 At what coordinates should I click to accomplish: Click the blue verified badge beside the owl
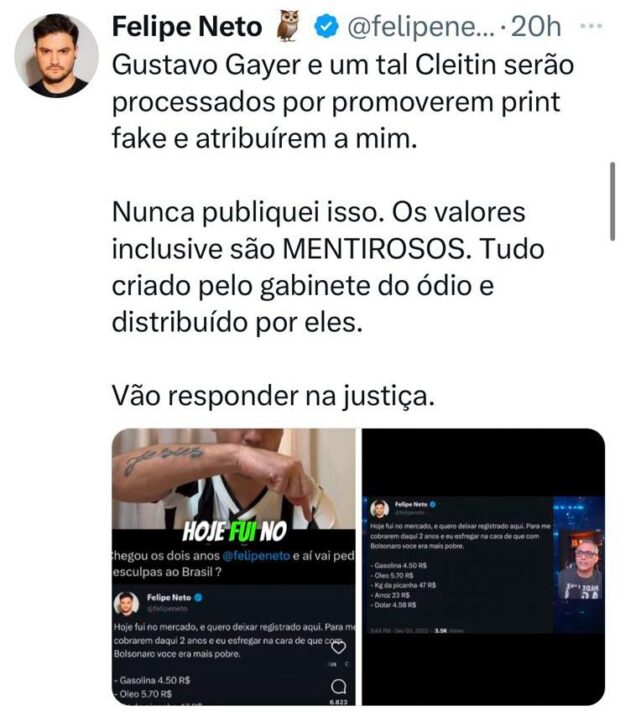click(x=327, y=27)
